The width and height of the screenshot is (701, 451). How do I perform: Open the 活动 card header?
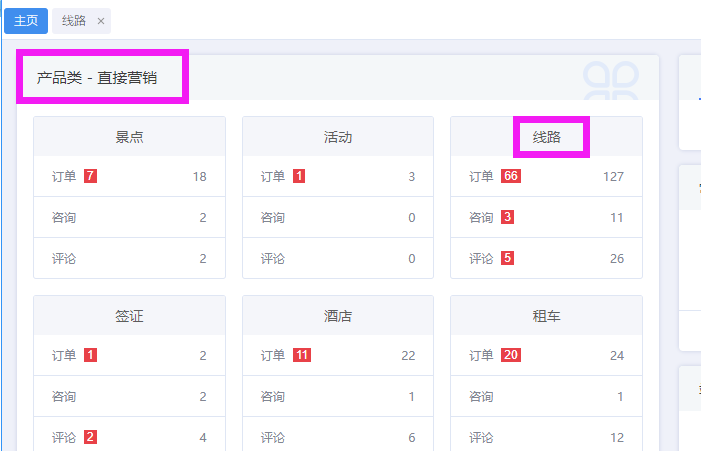tap(338, 137)
